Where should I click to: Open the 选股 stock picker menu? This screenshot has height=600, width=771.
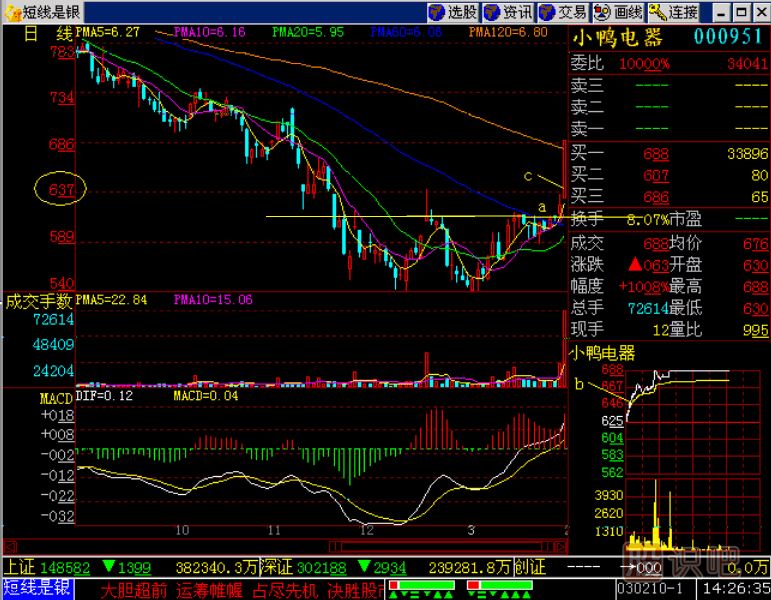pyautogui.click(x=453, y=12)
